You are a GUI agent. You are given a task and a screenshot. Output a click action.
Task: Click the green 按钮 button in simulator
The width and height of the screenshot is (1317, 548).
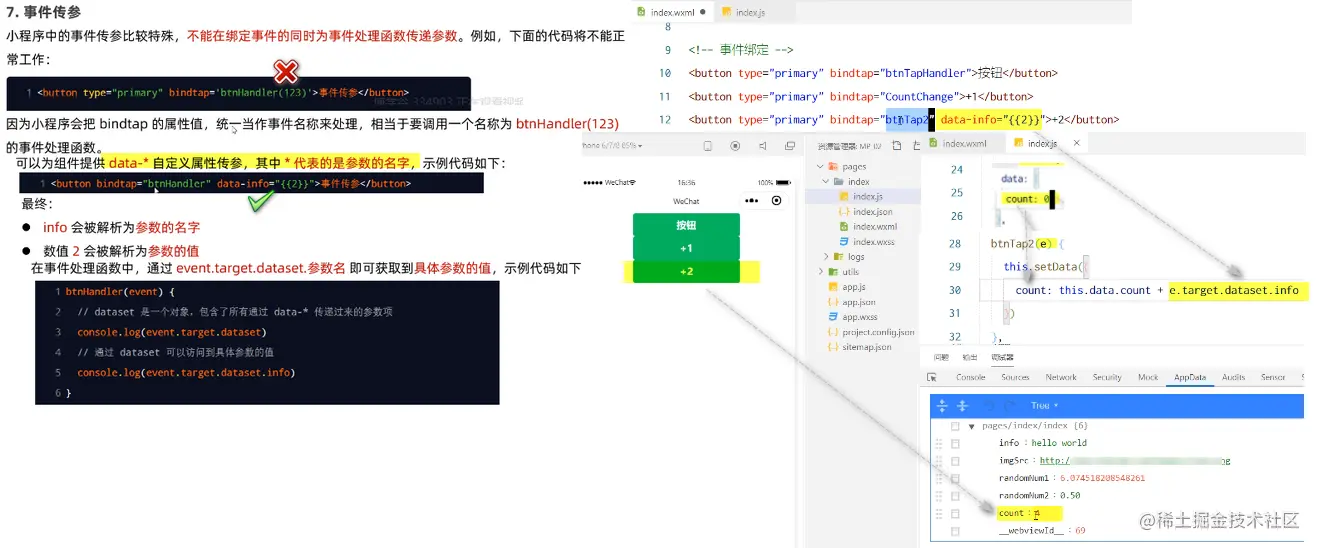(686, 225)
